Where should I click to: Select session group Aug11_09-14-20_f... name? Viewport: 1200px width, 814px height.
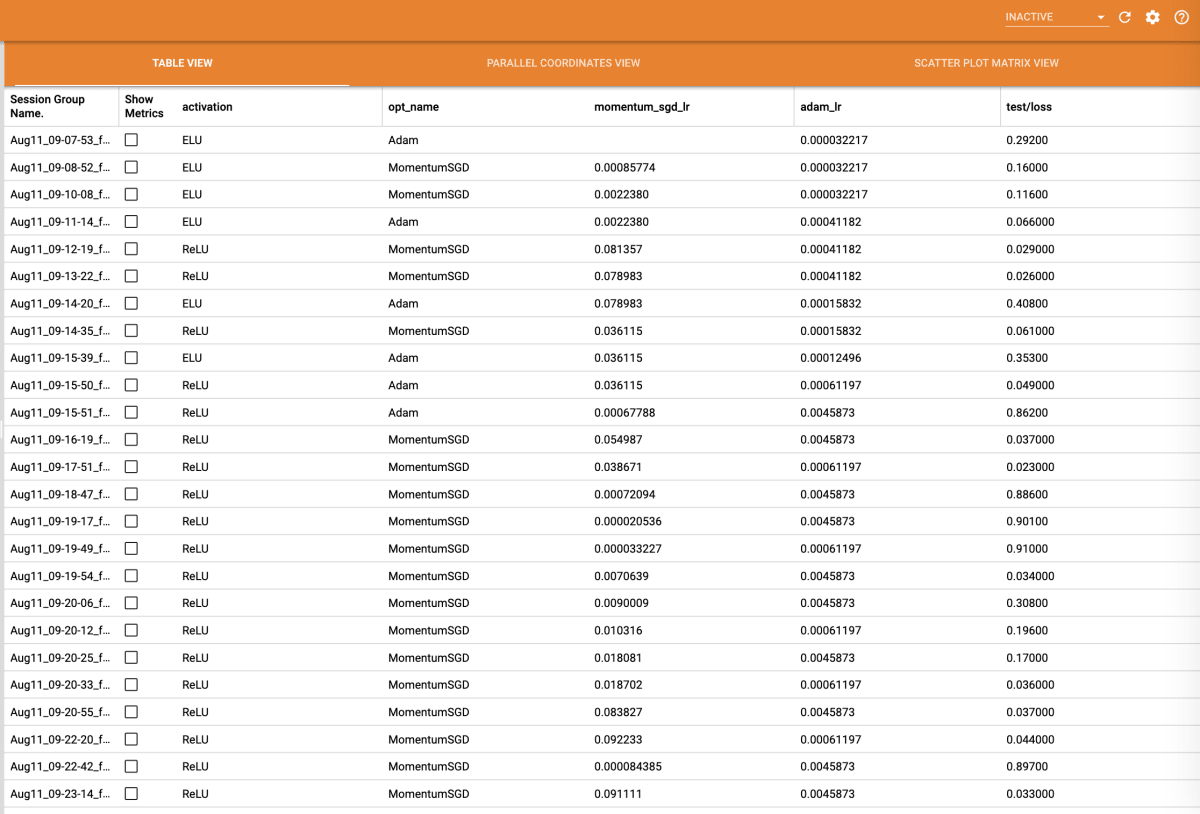tap(60, 303)
